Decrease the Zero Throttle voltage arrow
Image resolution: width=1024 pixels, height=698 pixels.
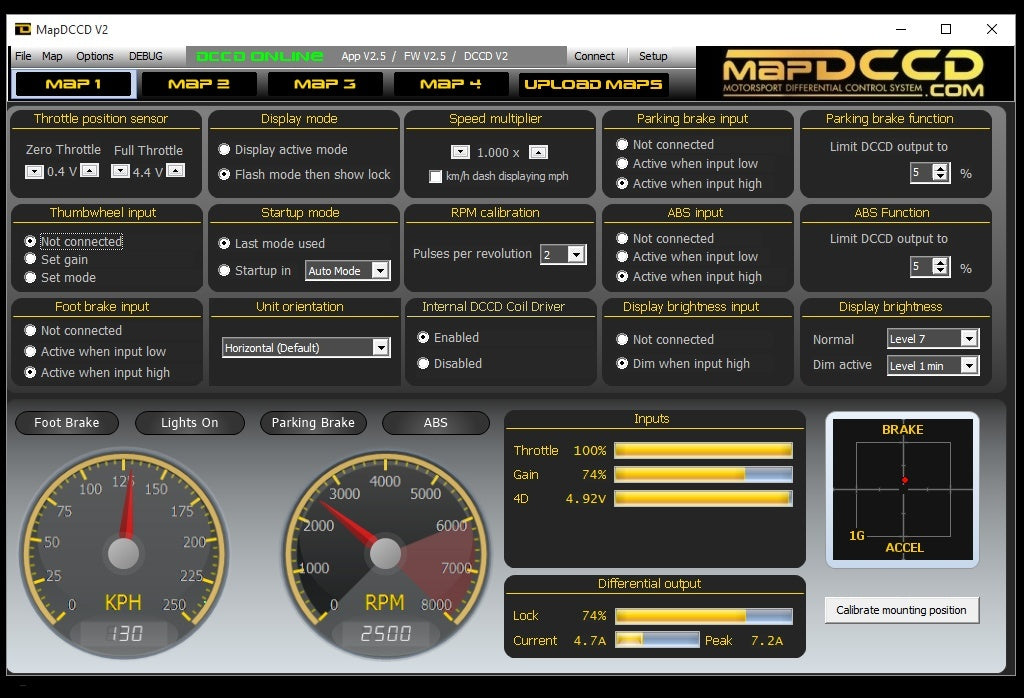(x=34, y=172)
